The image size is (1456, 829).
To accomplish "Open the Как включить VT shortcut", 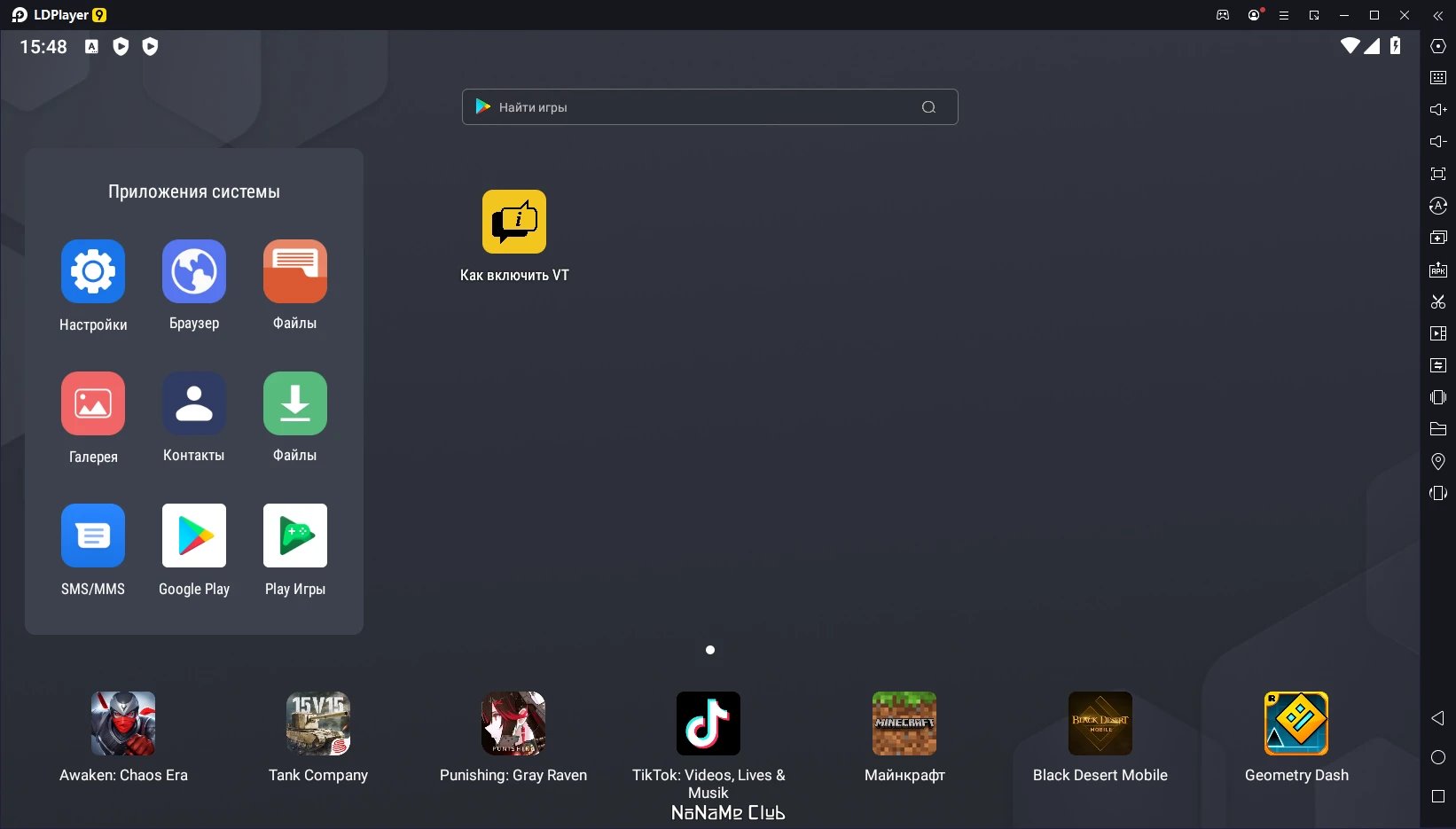I will [514, 222].
